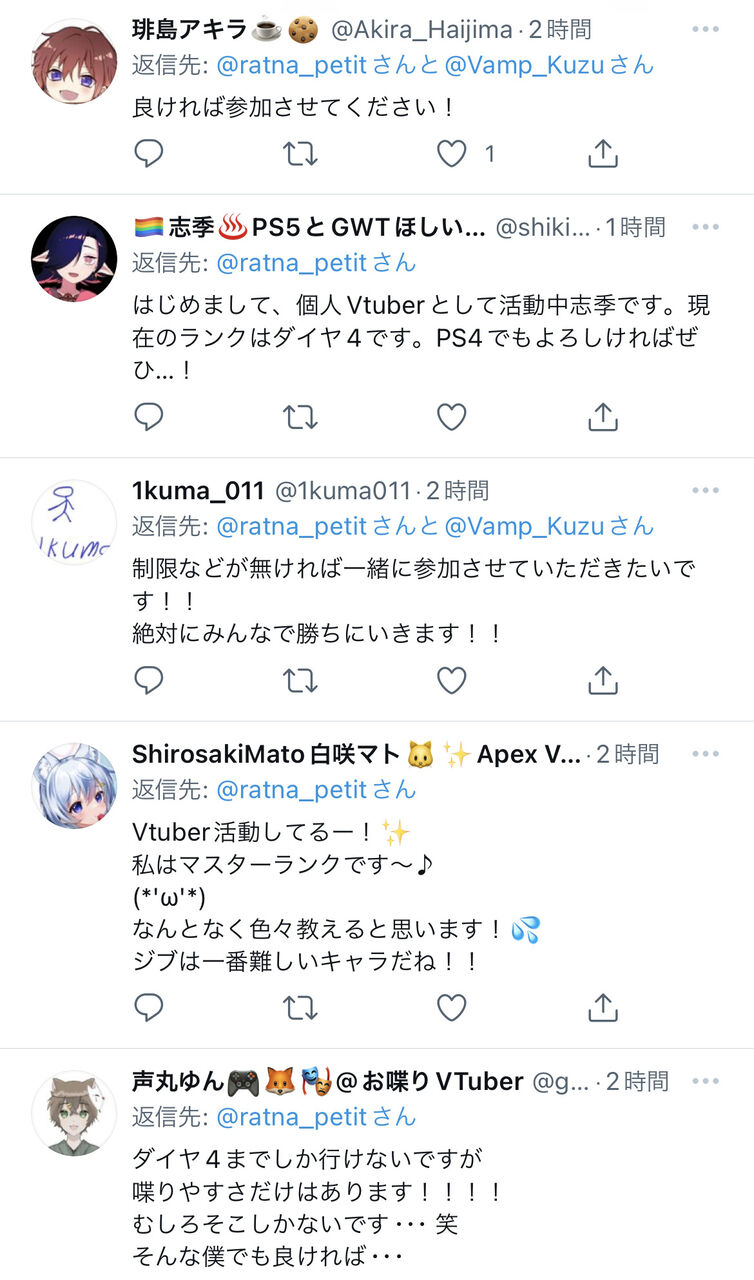Reply to ShirosakiMato's tweet

point(148,1007)
